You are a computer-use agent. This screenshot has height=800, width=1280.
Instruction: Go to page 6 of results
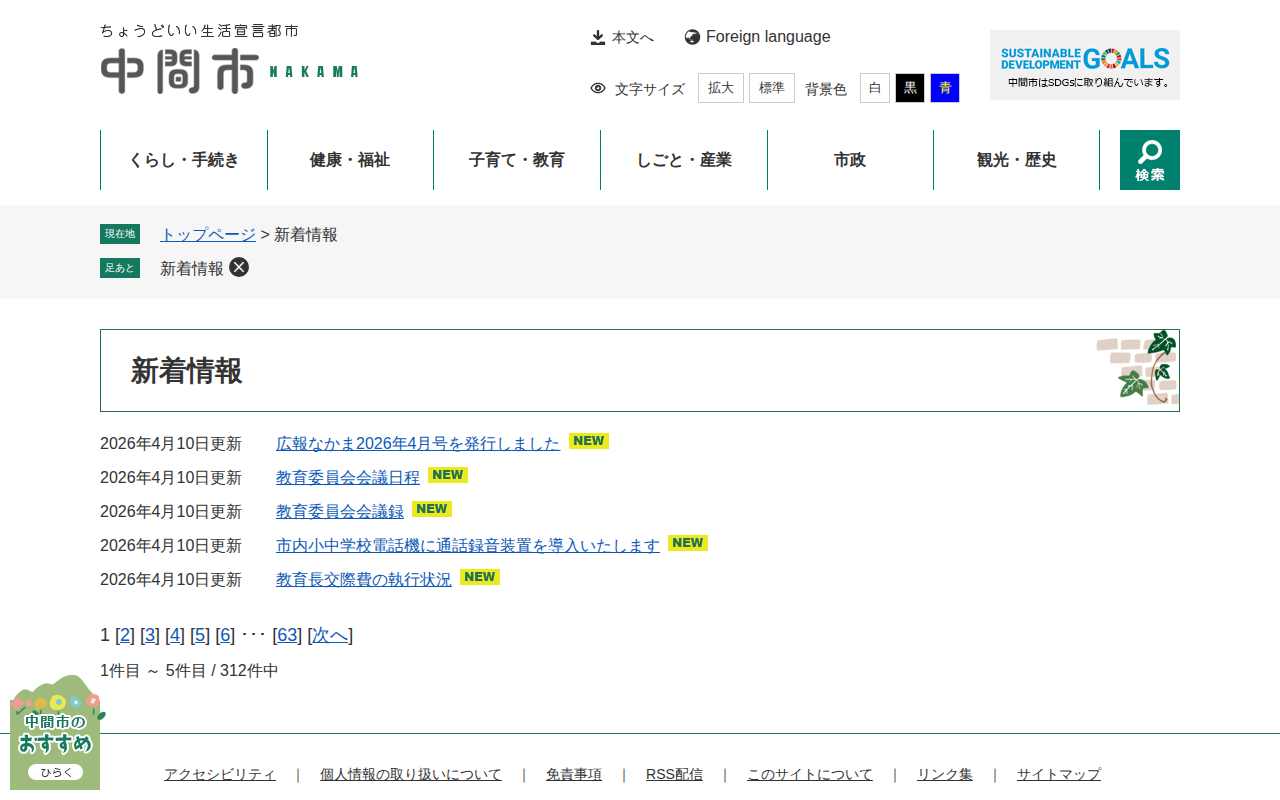(x=225, y=635)
